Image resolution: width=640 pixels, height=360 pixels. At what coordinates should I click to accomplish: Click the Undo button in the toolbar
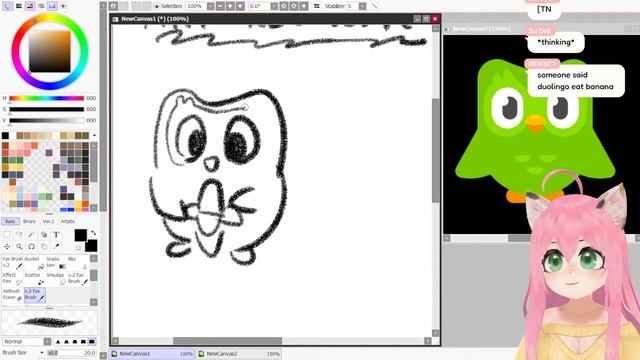(113, 6)
